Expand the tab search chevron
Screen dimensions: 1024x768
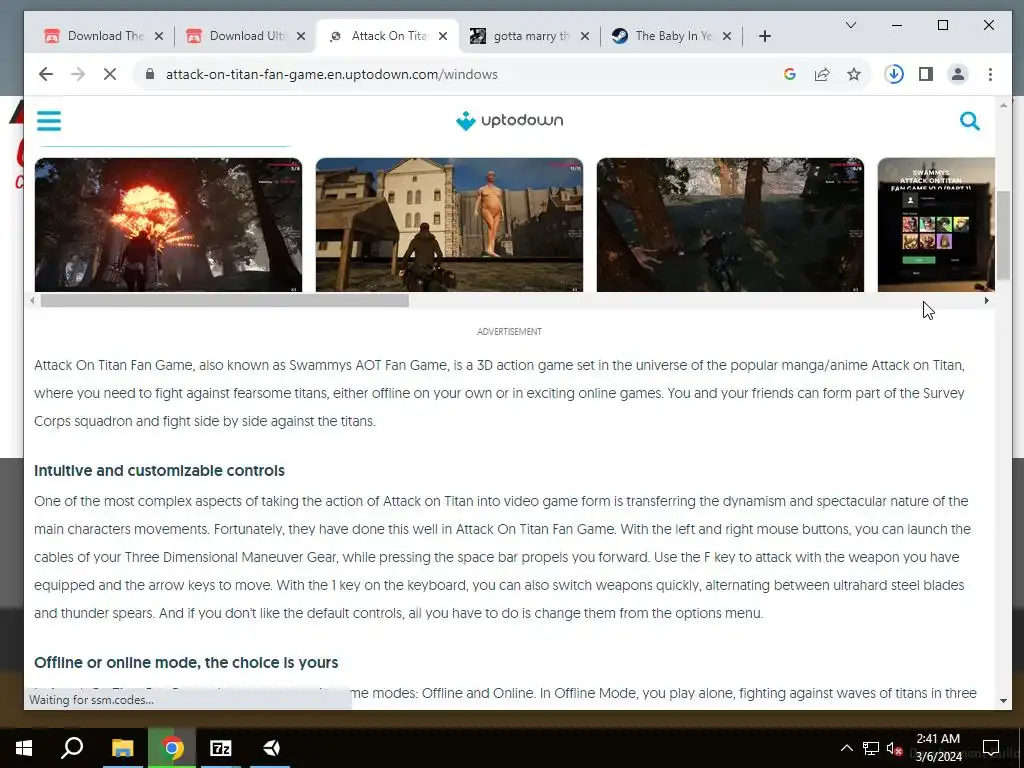tap(850, 25)
